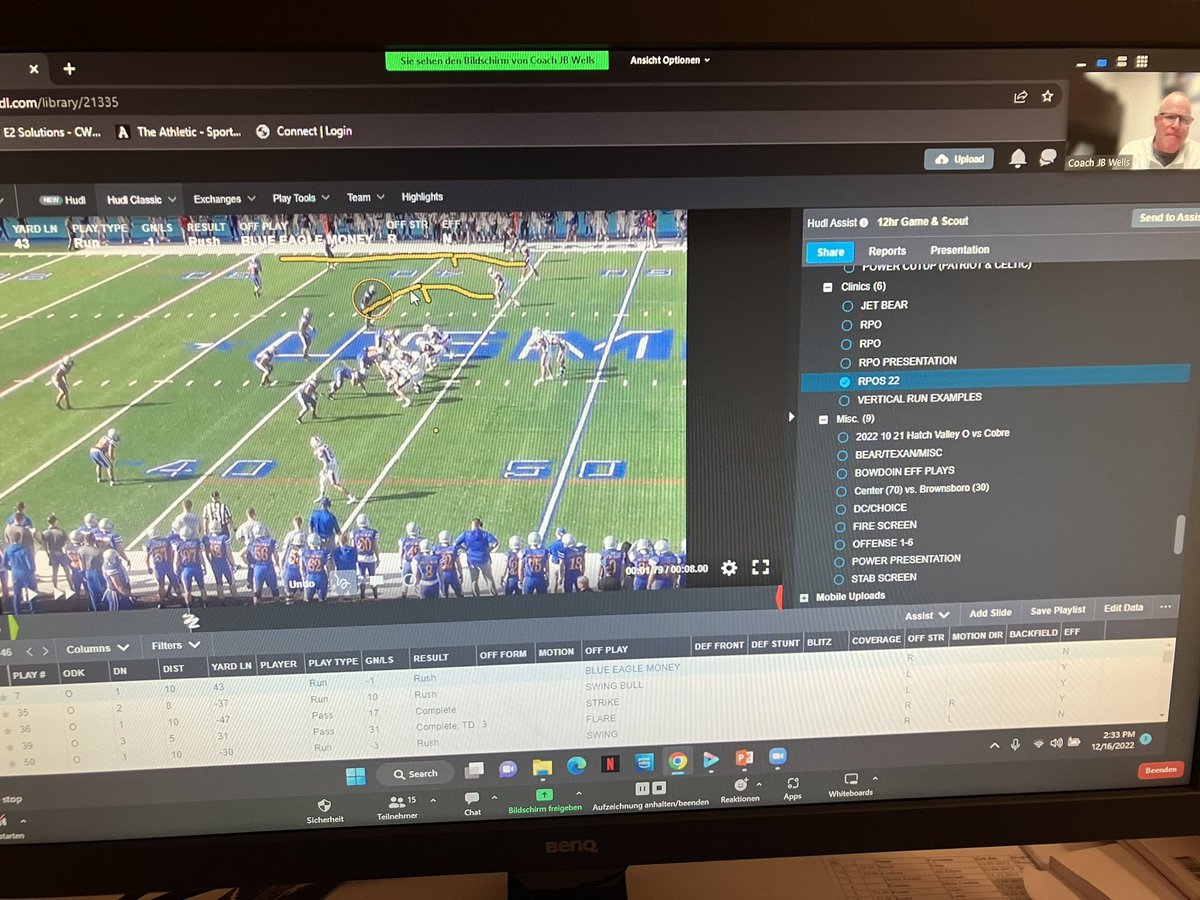Collapse the Misc. (9) folder
Viewport: 1200px width, 900px height.
[x=823, y=418]
